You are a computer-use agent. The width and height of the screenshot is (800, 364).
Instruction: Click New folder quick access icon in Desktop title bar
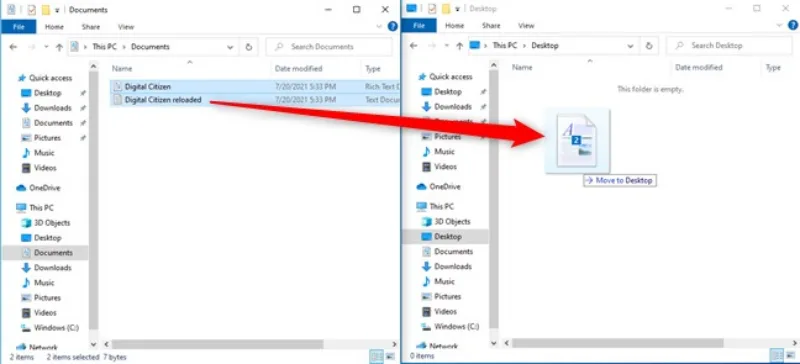[x=446, y=9]
